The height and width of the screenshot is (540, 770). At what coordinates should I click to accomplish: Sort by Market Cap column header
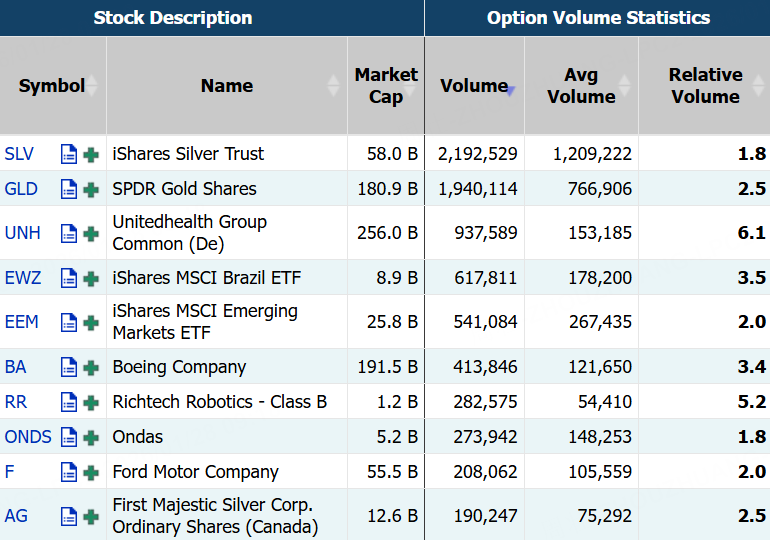pyautogui.click(x=385, y=86)
